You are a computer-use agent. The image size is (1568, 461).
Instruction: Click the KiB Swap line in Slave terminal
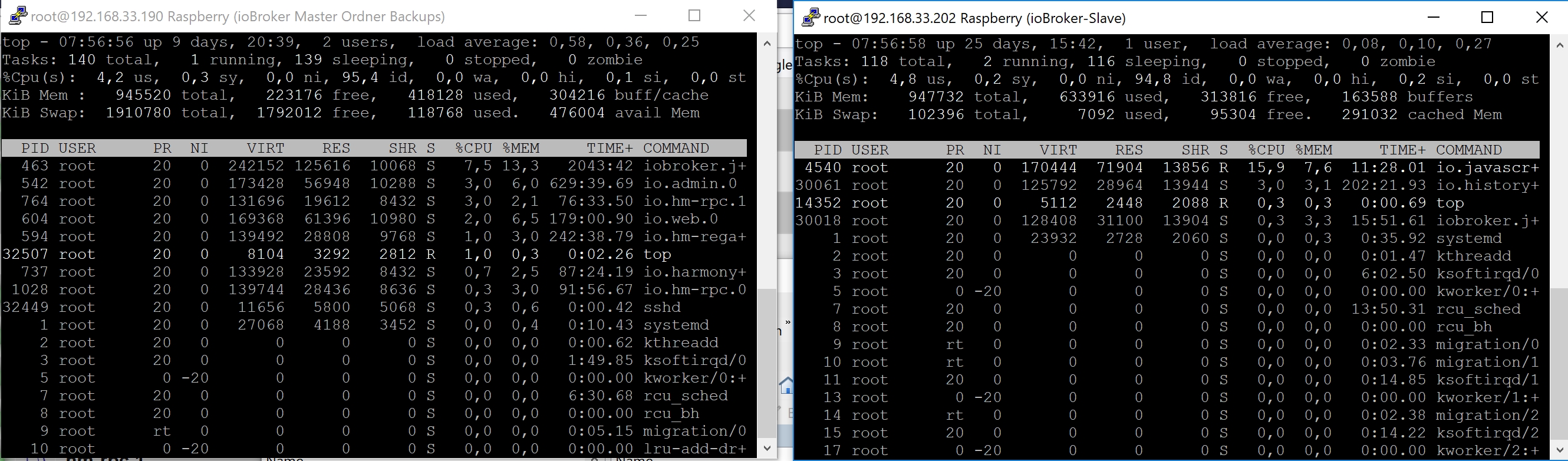(1149, 114)
